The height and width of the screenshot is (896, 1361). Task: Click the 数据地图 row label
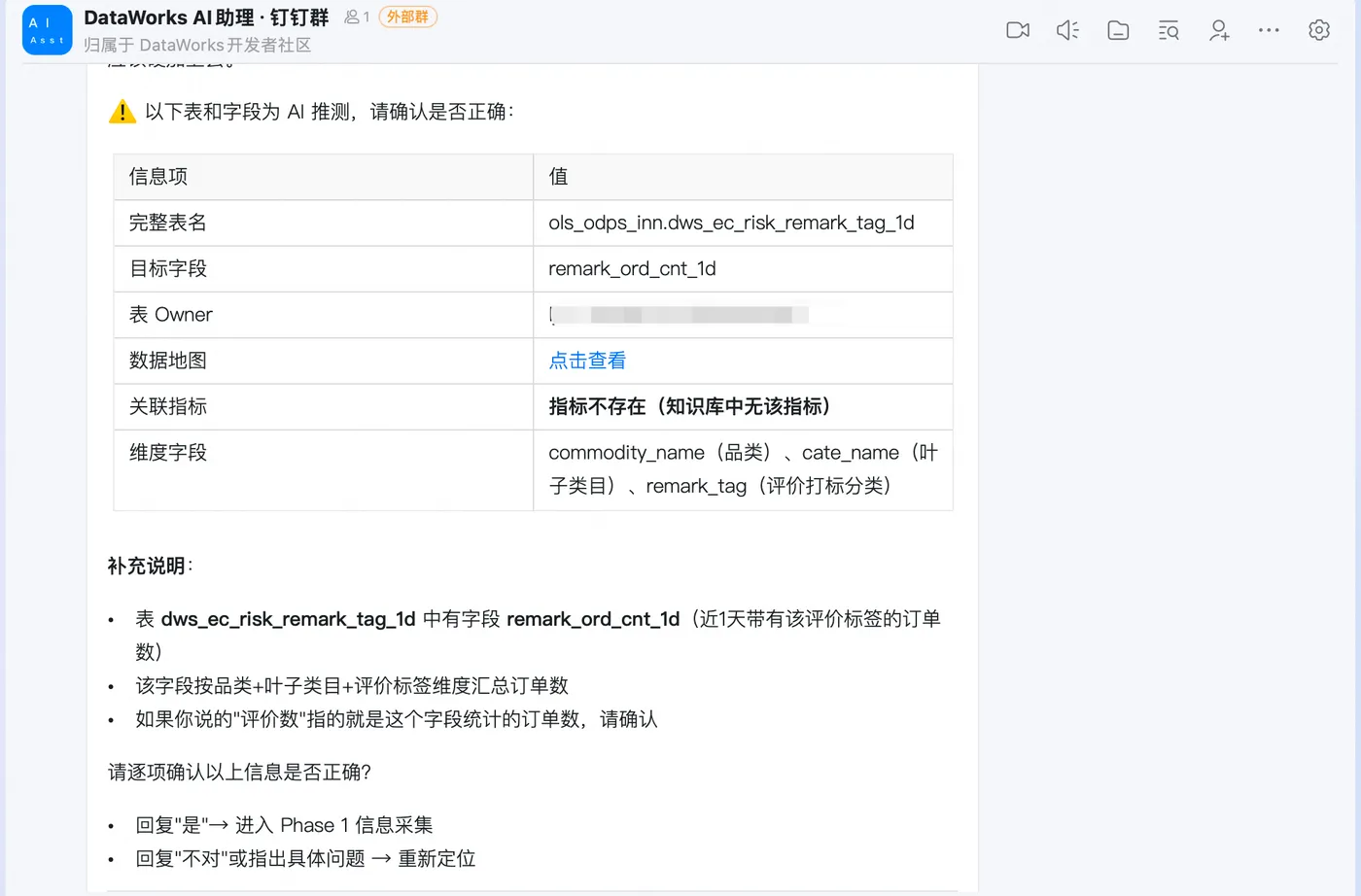pyautogui.click(x=168, y=361)
